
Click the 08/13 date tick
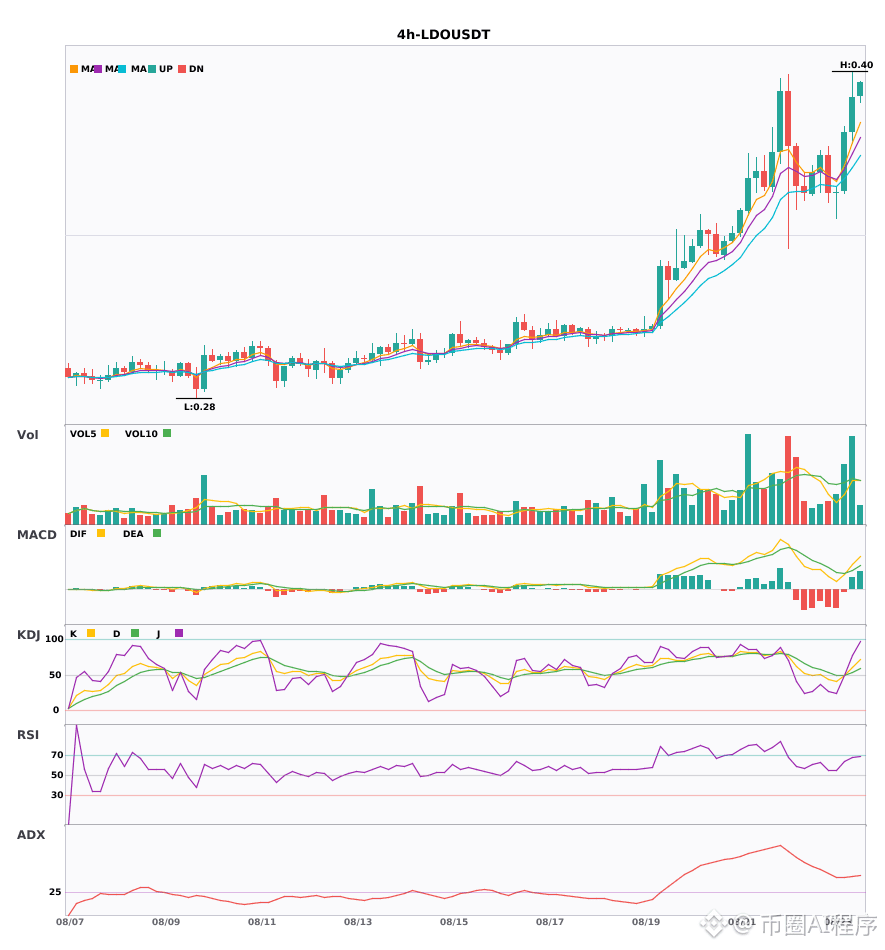pyautogui.click(x=358, y=922)
